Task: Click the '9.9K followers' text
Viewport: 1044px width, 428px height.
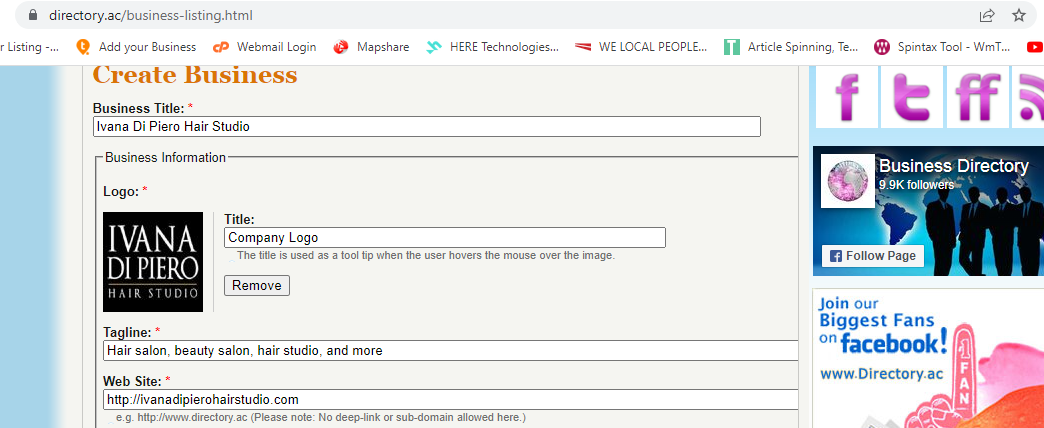Action: 916,184
